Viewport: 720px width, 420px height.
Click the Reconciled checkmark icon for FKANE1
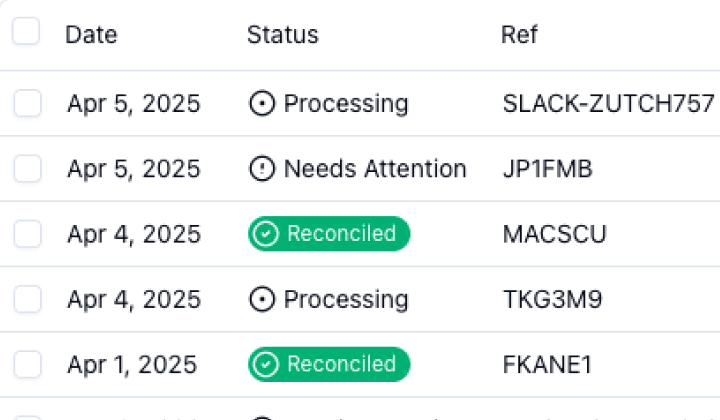coord(266,364)
